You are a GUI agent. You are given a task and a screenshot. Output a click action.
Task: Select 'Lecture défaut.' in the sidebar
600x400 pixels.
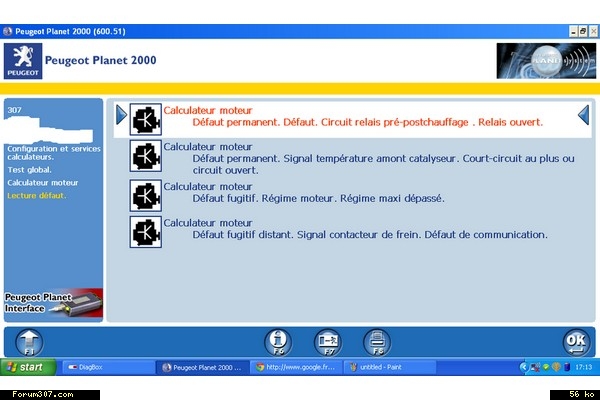coord(36,196)
